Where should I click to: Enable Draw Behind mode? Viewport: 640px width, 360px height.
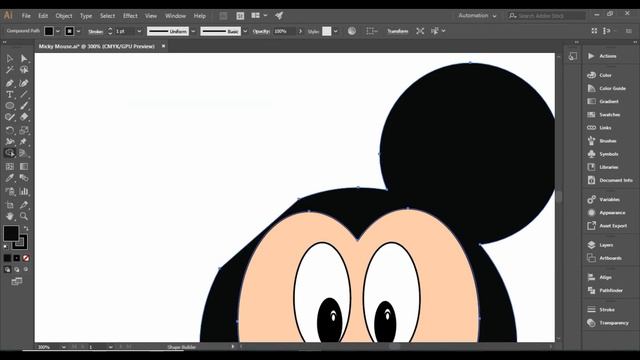pyautogui.click(x=17, y=269)
